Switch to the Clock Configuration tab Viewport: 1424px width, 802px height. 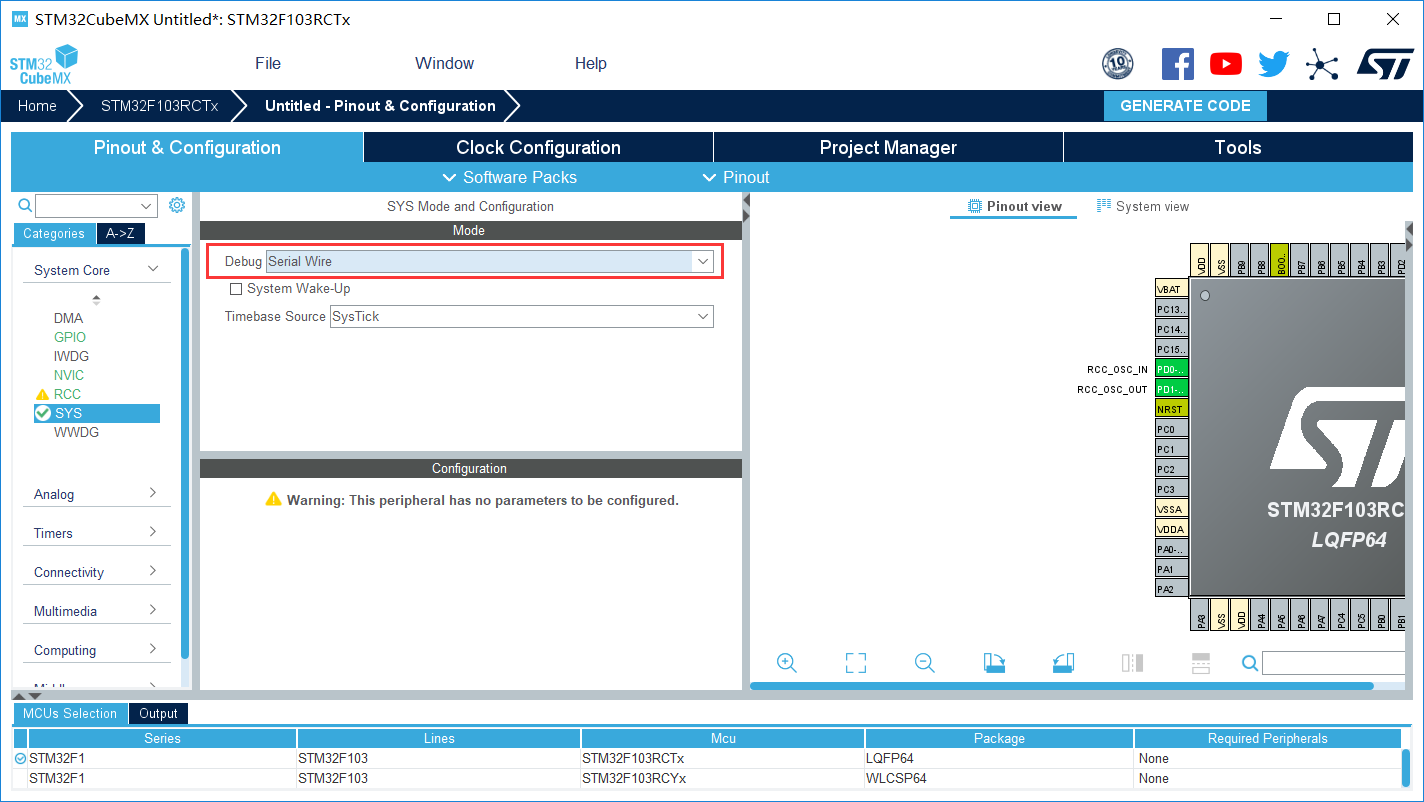[x=538, y=147]
